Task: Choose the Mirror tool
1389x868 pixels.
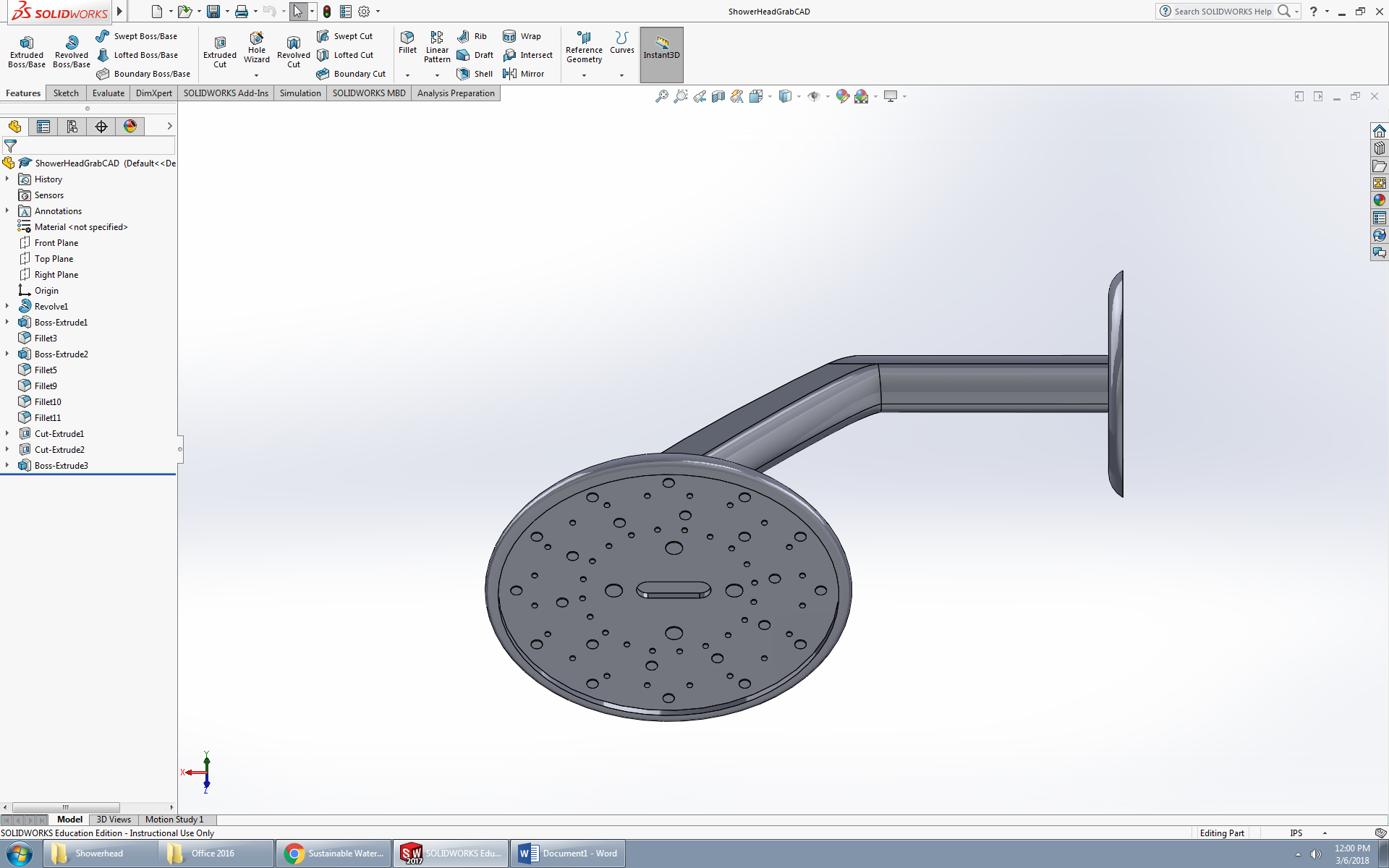Action: (523, 74)
